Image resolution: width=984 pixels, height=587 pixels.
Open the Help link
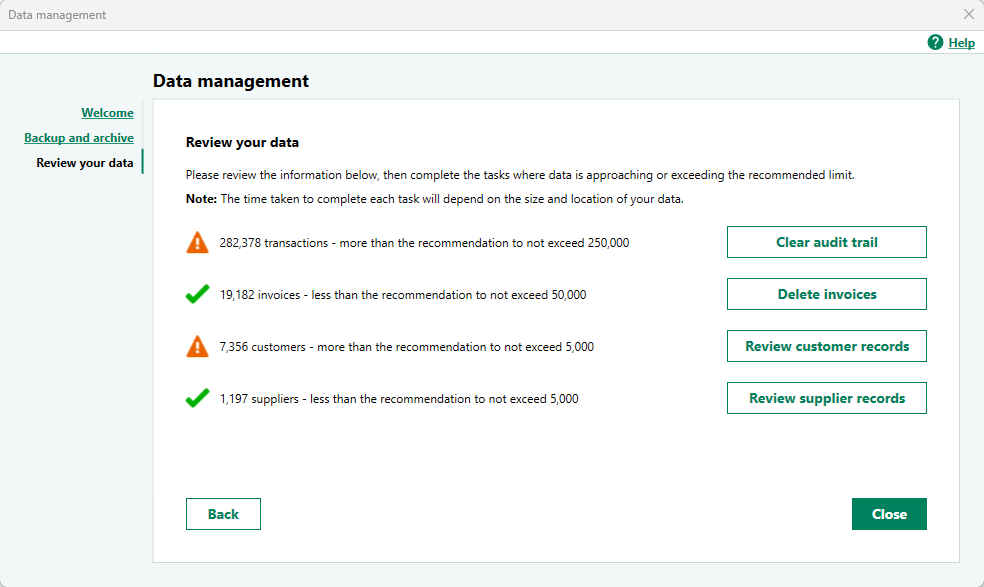(x=961, y=43)
